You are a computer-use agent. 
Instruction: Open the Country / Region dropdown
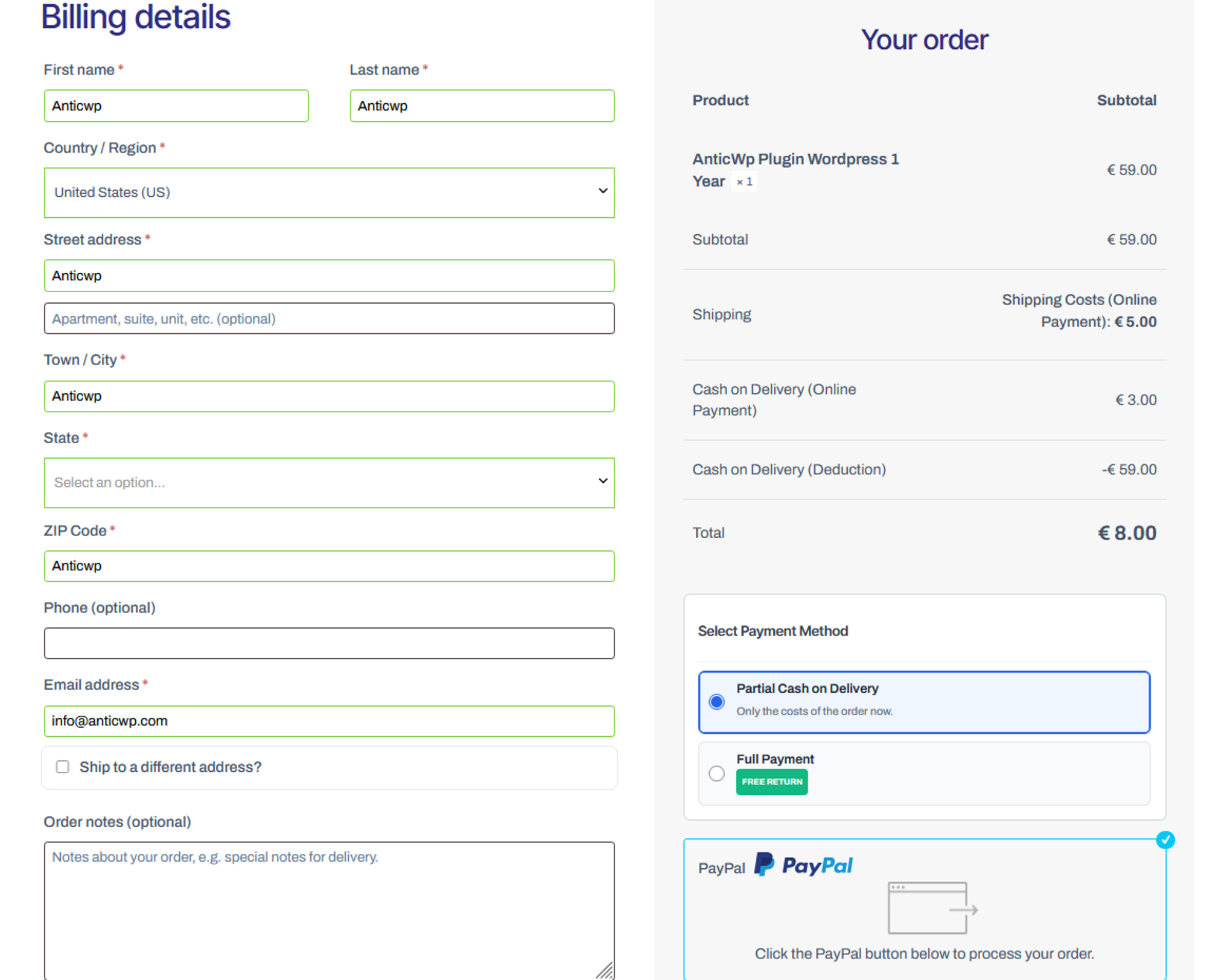coord(329,192)
